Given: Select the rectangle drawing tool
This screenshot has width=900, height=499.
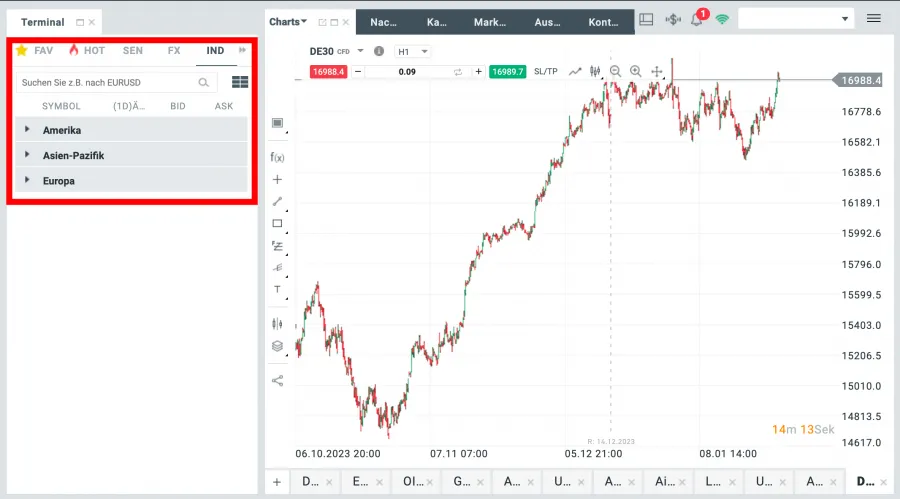Looking at the screenshot, I should (x=278, y=224).
